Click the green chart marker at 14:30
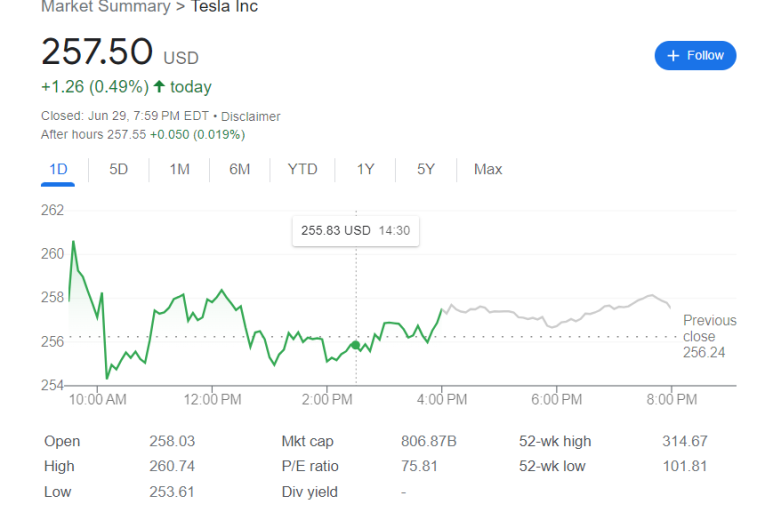Viewport: 773px width, 520px height. pos(355,345)
